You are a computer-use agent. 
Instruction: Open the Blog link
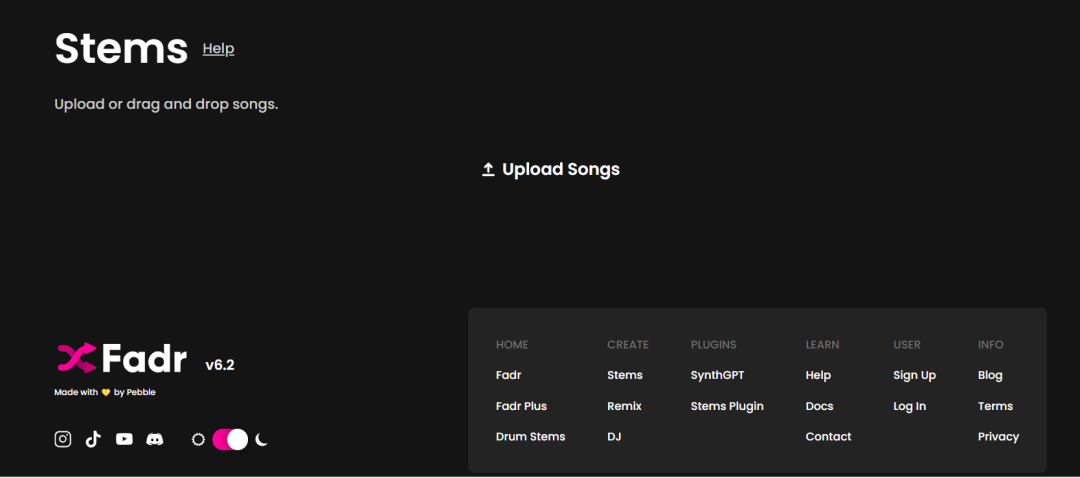pos(990,375)
